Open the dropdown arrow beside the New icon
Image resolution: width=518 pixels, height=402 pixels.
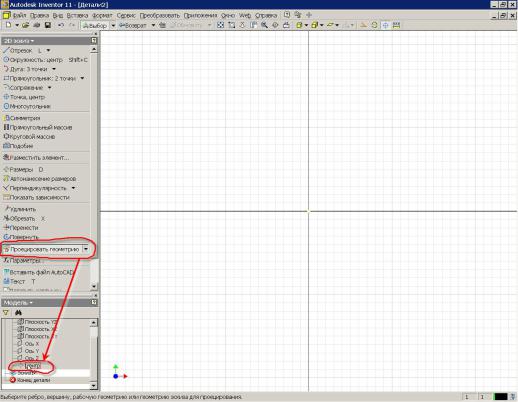click(x=17, y=25)
